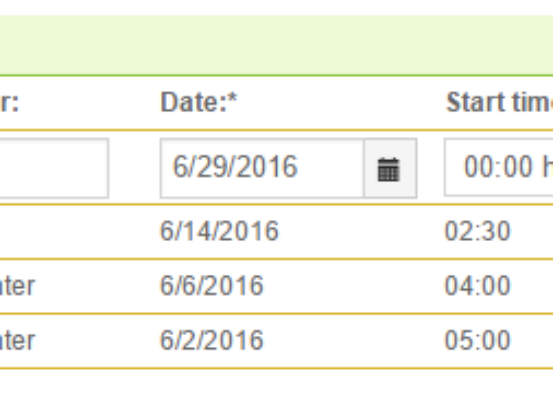
Task: Click the 05:00 start time cell
Action: click(478, 340)
